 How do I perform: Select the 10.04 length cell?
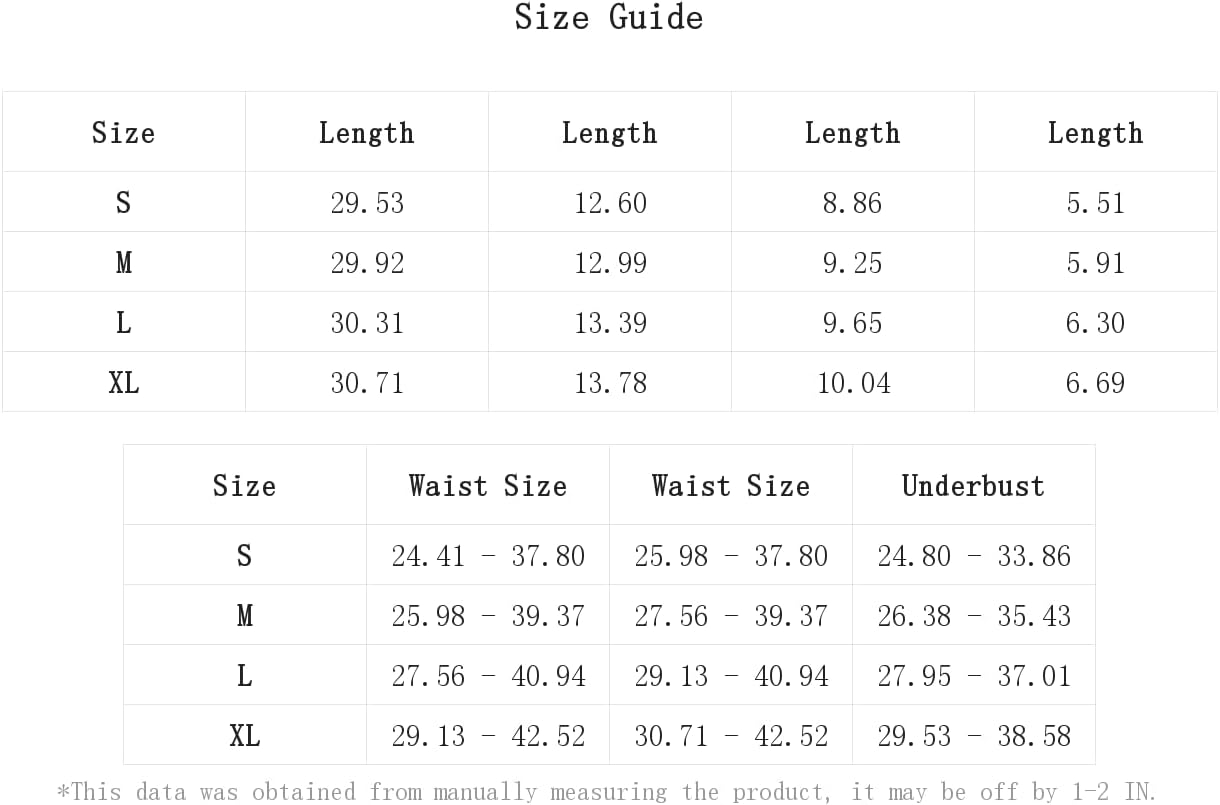click(853, 383)
